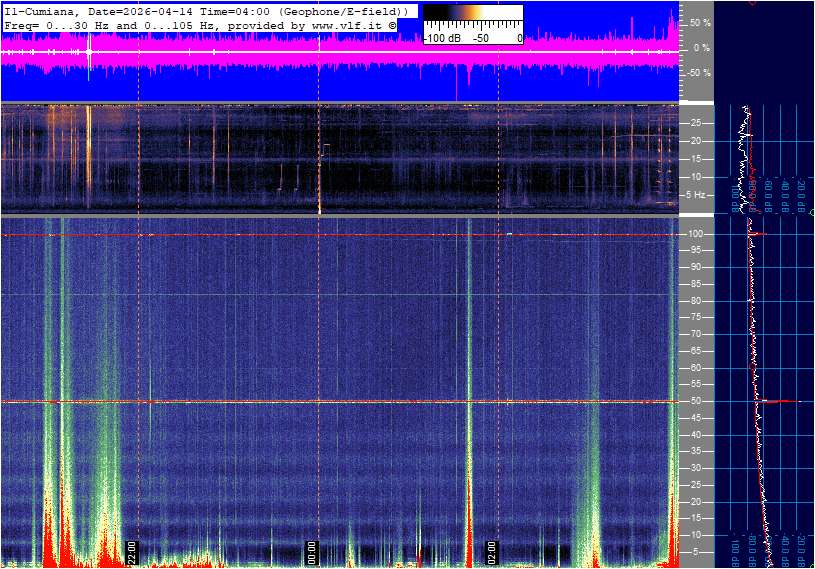Click the '95' frequency axis label
The width and height of the screenshot is (815, 569).
(696, 250)
